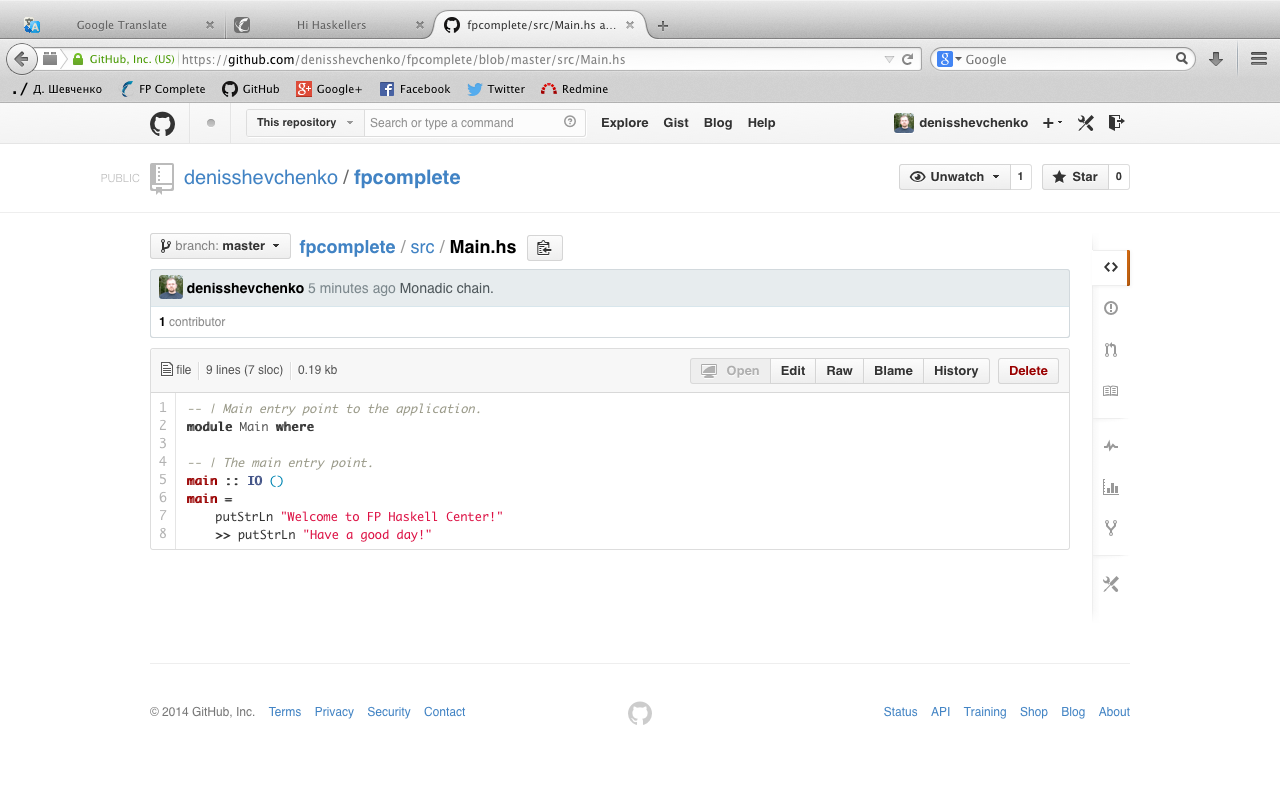Click the Edit file button

tap(793, 371)
